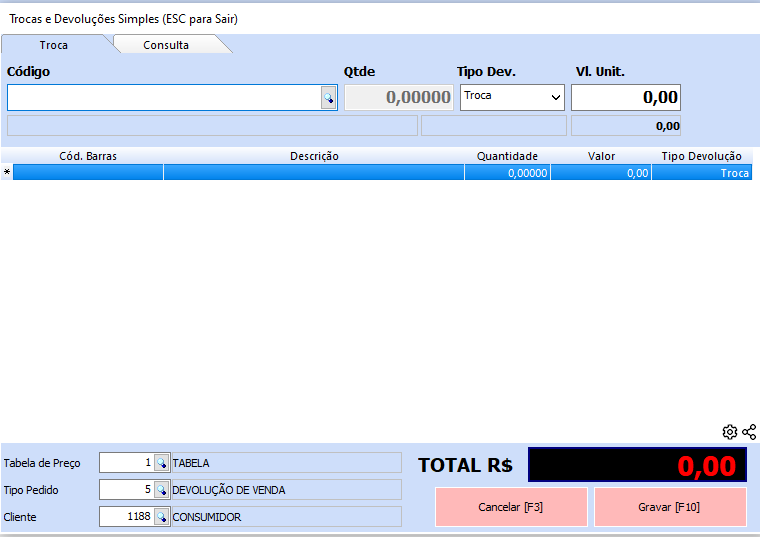Click the Tabela de Preço lookup magnifier

(x=161, y=463)
